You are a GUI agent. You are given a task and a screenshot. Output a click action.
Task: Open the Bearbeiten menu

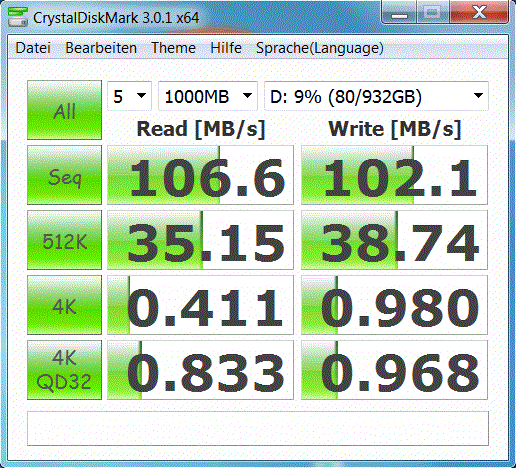click(101, 48)
